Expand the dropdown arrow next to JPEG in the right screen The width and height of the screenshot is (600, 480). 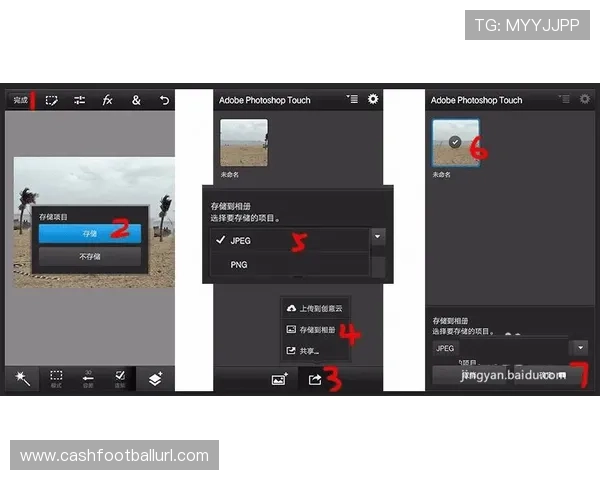[580, 348]
